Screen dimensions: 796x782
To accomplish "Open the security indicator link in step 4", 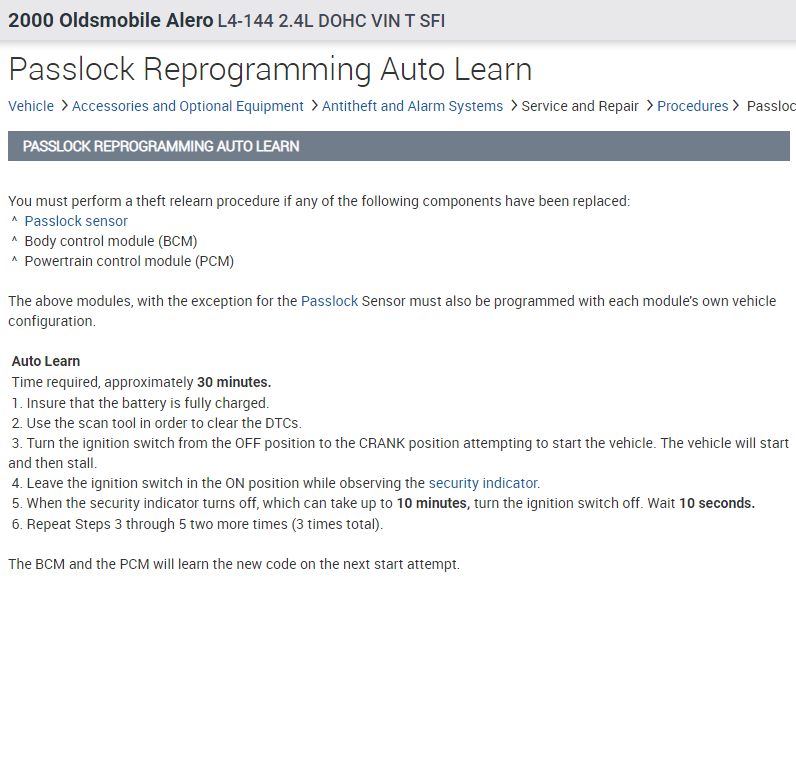I will pyautogui.click(x=483, y=483).
